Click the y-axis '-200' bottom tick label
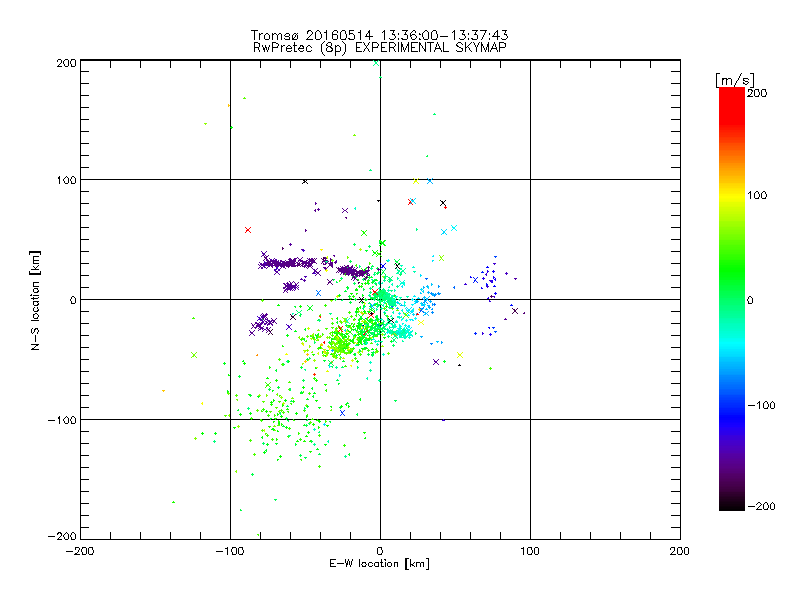 click(62, 536)
